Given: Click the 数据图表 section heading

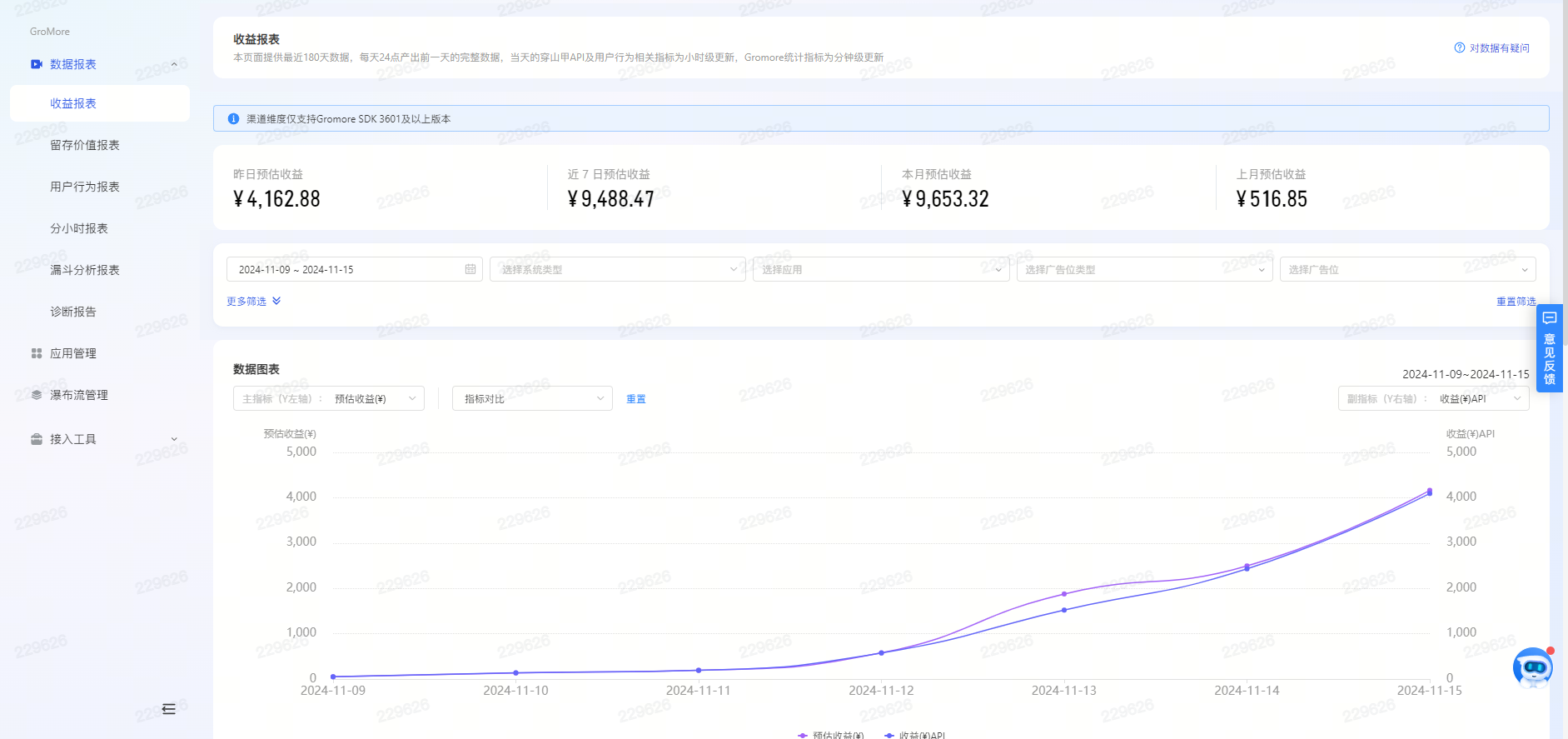Looking at the screenshot, I should click(x=256, y=369).
